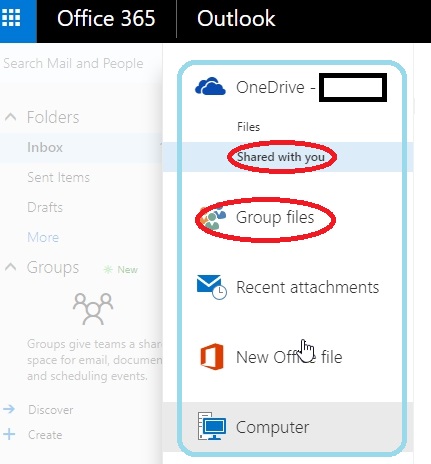Click the green New badge next to Groups
Screen dimensions: 431x464
121,269
